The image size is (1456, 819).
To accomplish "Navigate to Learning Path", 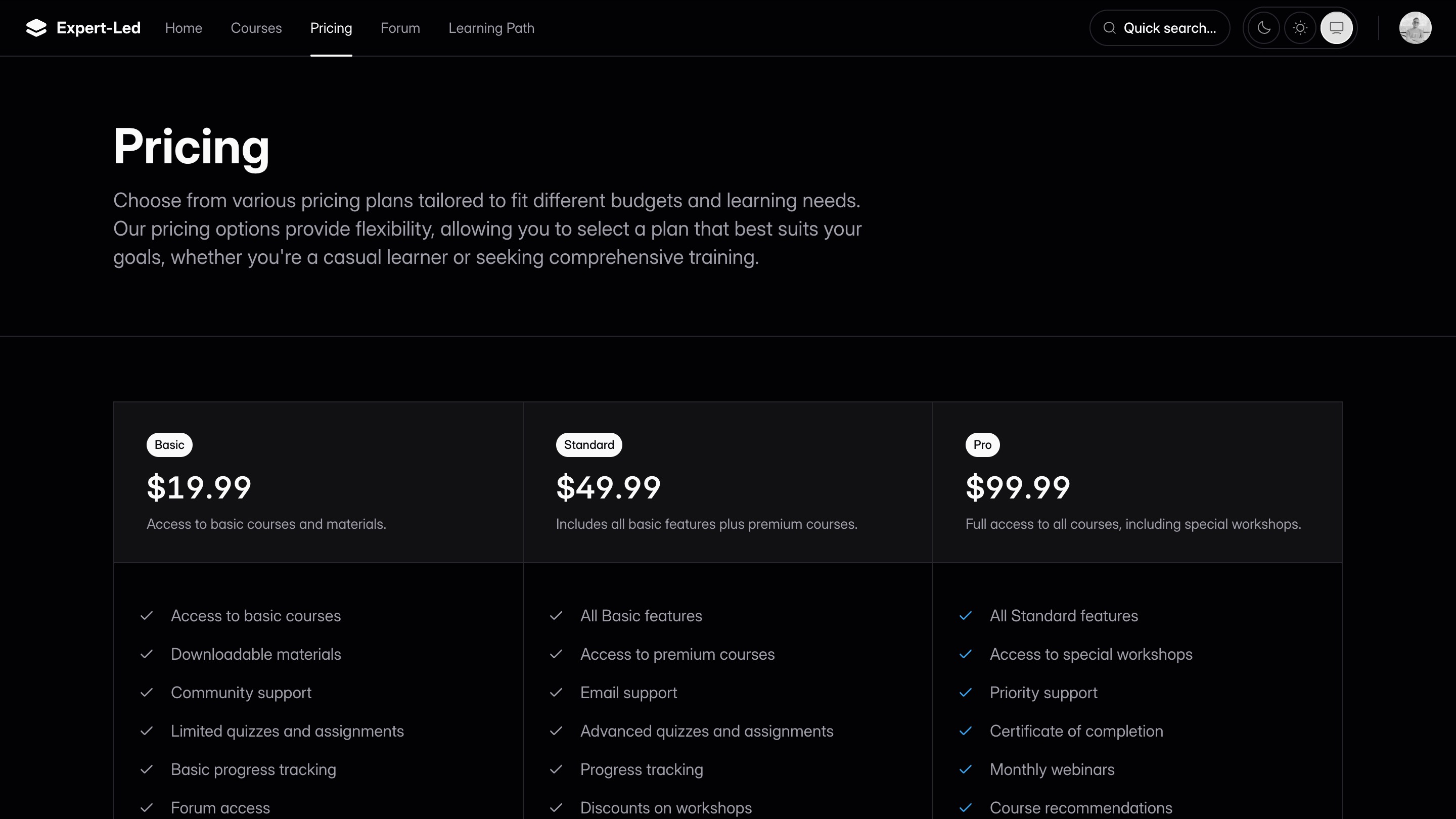I will click(491, 28).
